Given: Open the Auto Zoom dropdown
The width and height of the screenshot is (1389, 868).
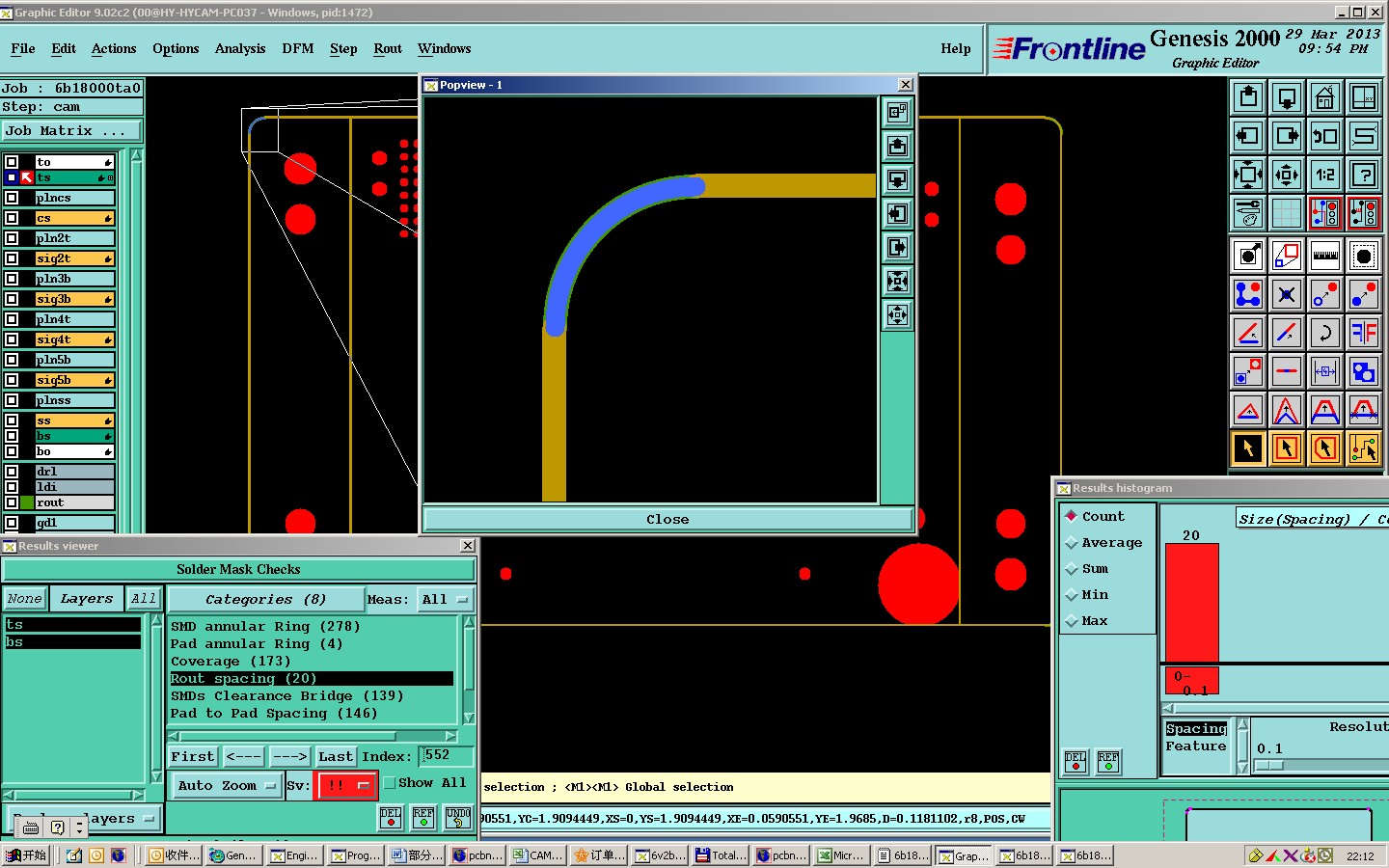Looking at the screenshot, I should [228, 786].
